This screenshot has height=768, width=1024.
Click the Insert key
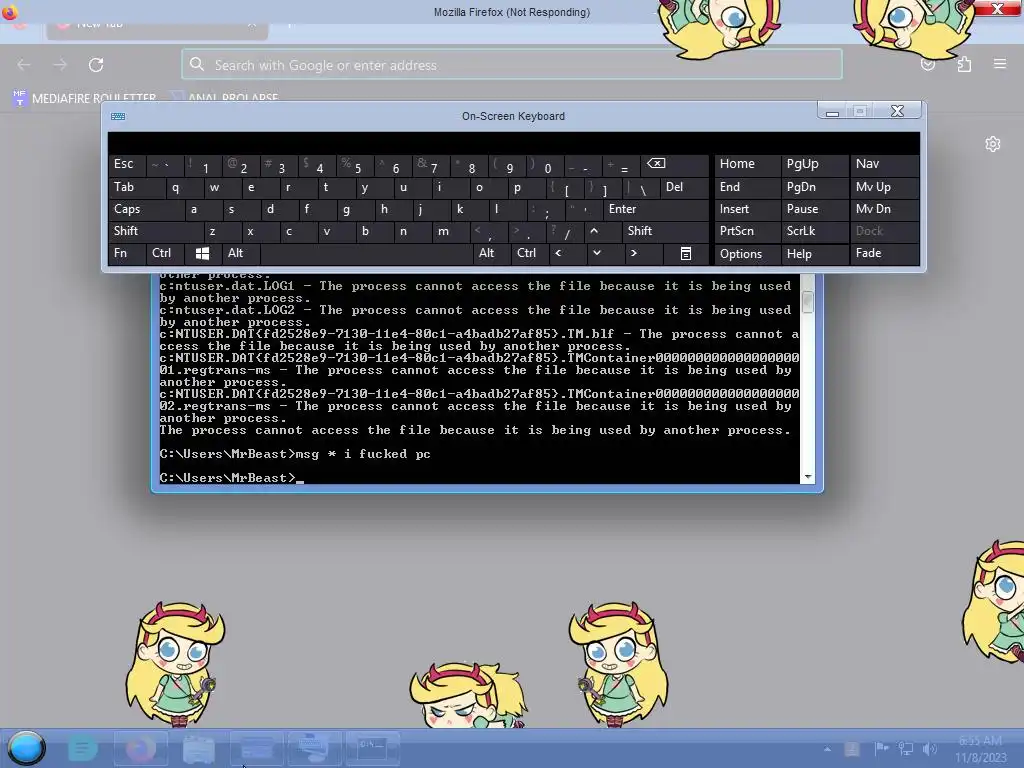(x=746, y=210)
